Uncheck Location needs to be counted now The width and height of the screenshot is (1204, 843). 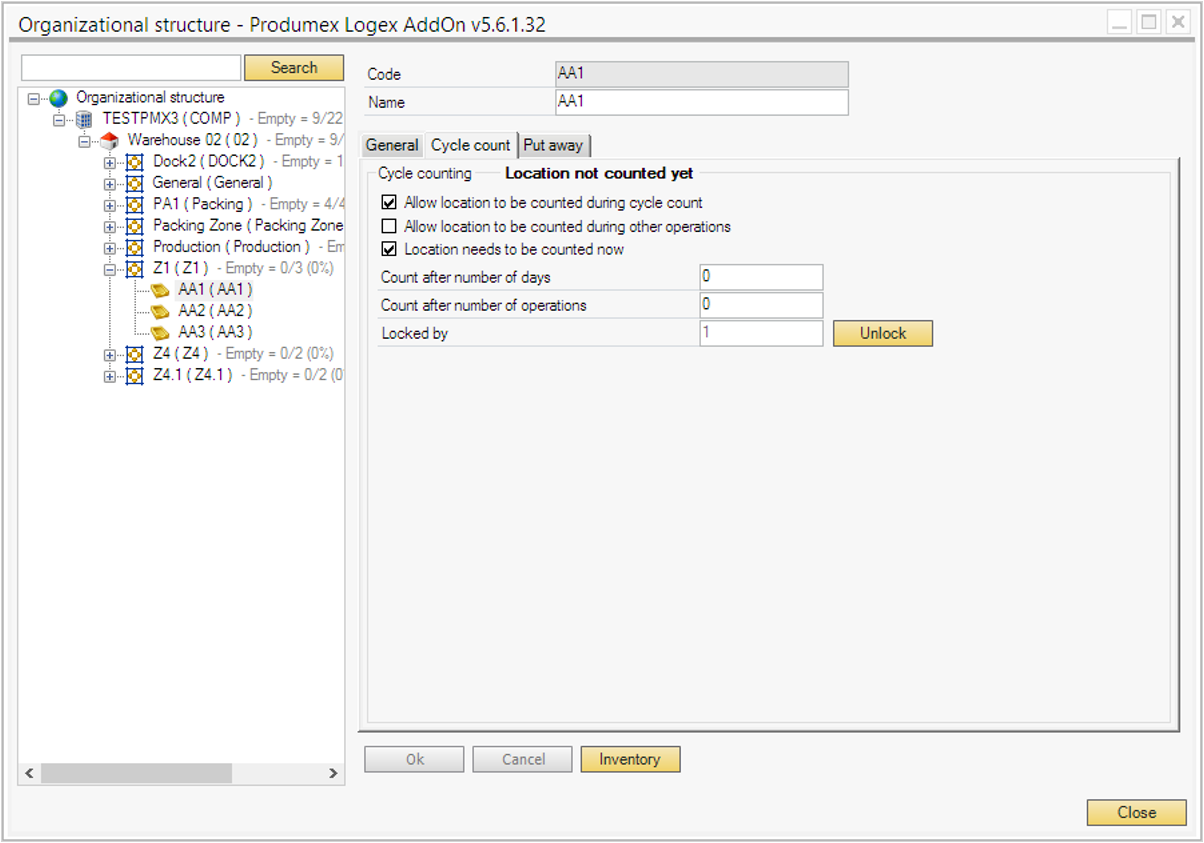pyautogui.click(x=389, y=249)
